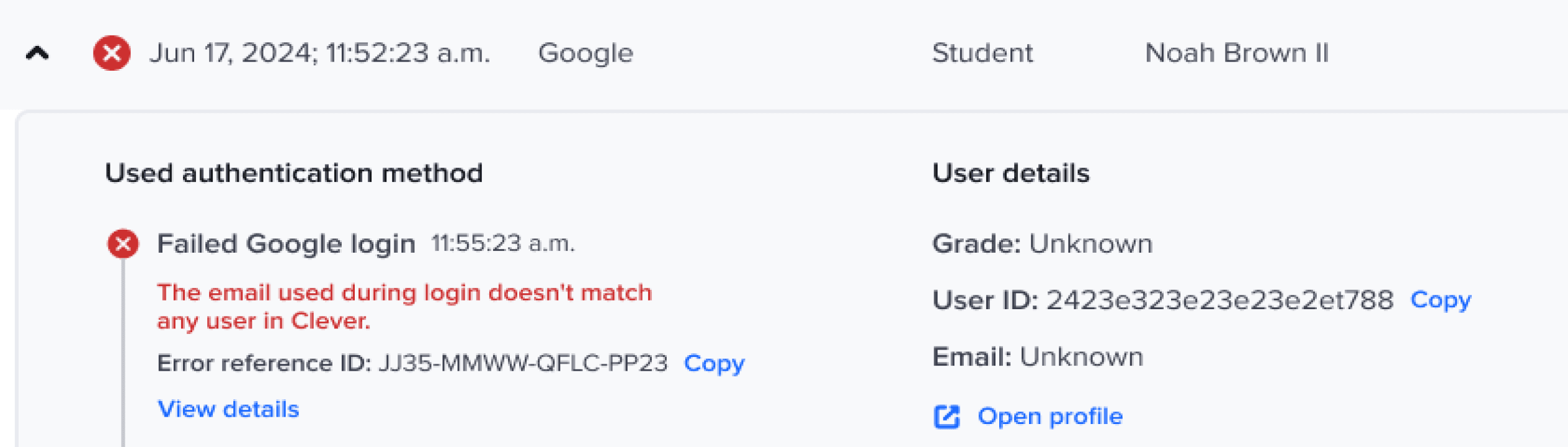This screenshot has height=447, width=1568.
Task: Select the reference code JJ35-MMWW-QFLC-PP23
Action: pos(523,363)
